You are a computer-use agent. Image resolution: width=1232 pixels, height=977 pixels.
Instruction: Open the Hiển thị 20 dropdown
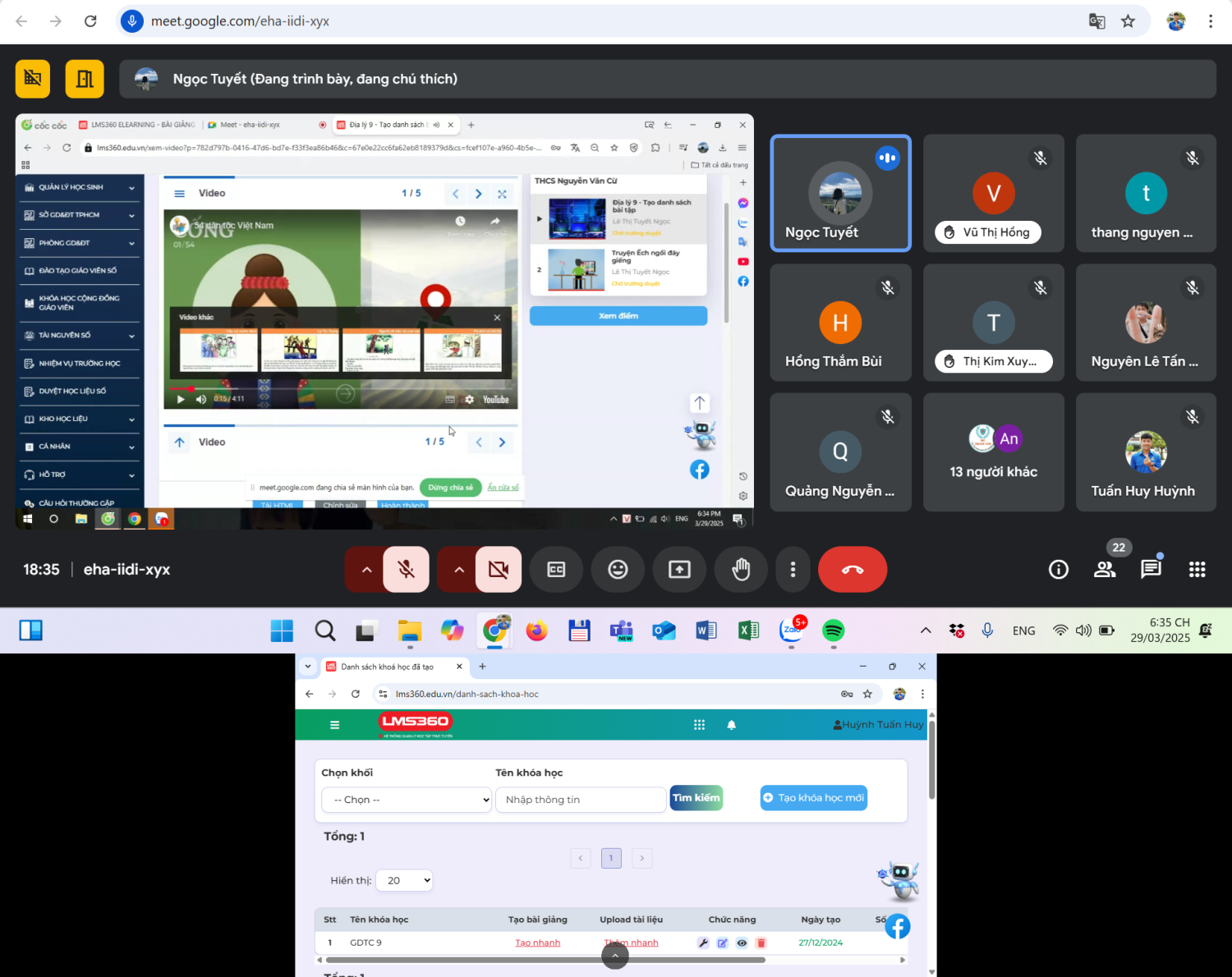point(403,880)
